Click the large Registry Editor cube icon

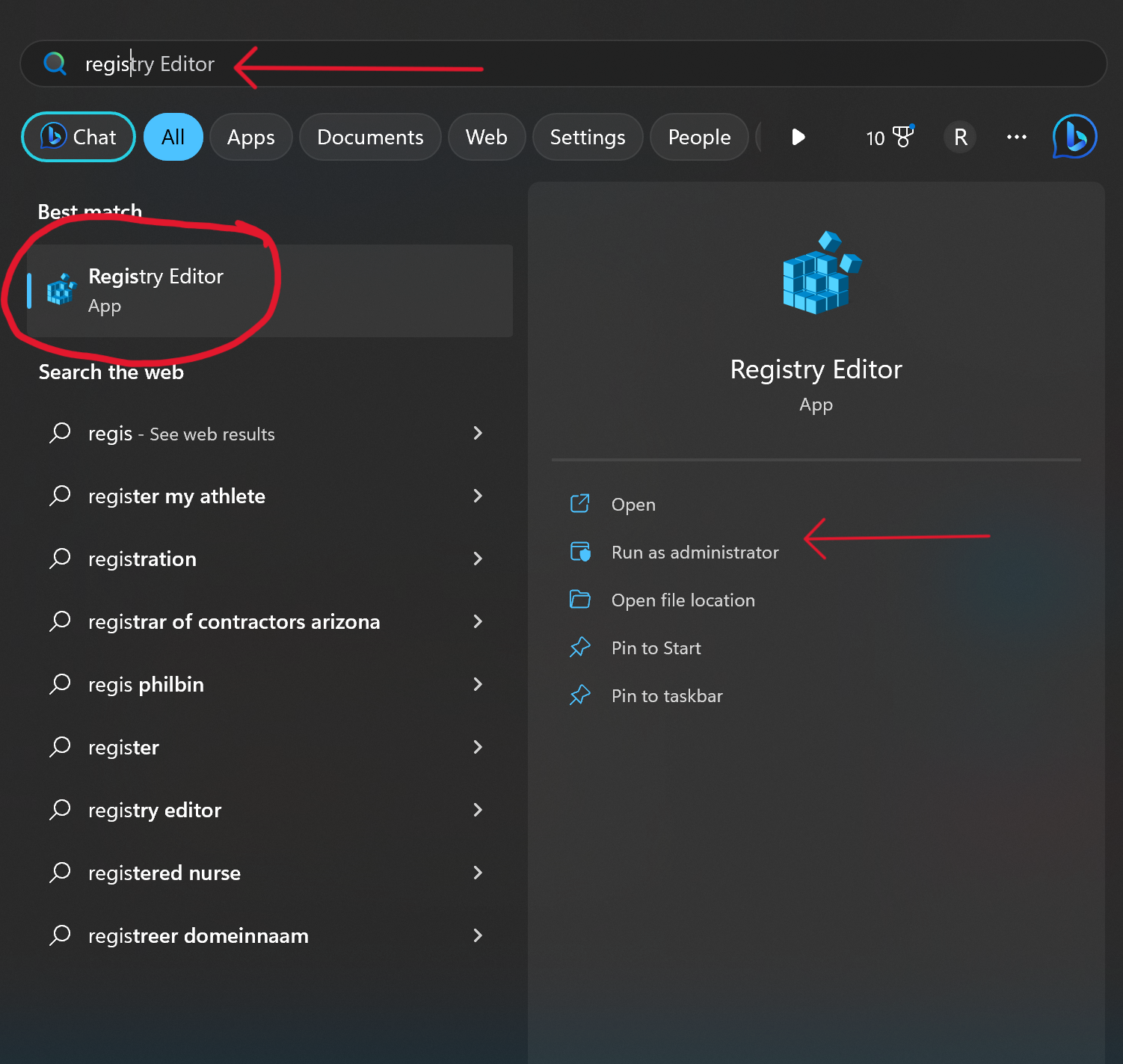click(821, 272)
